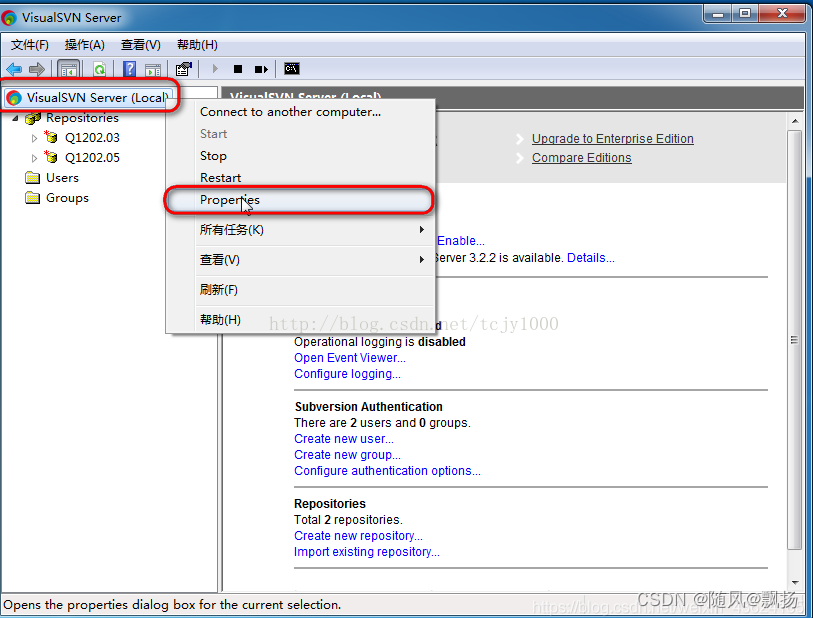This screenshot has width=813, height=618.
Task: Click Create new repository... link
Action: [x=358, y=536]
